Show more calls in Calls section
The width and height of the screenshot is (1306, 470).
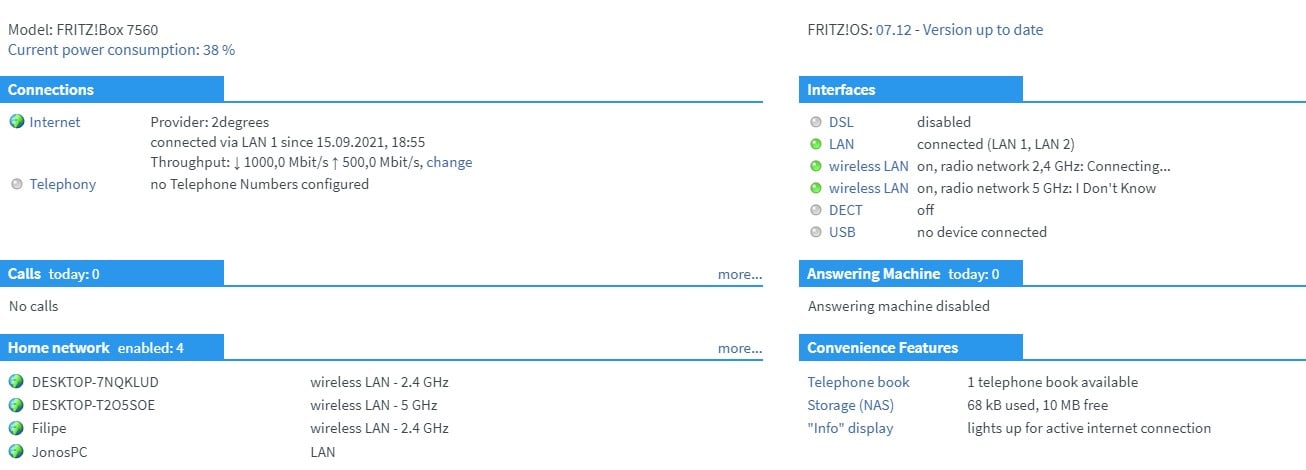coord(739,274)
